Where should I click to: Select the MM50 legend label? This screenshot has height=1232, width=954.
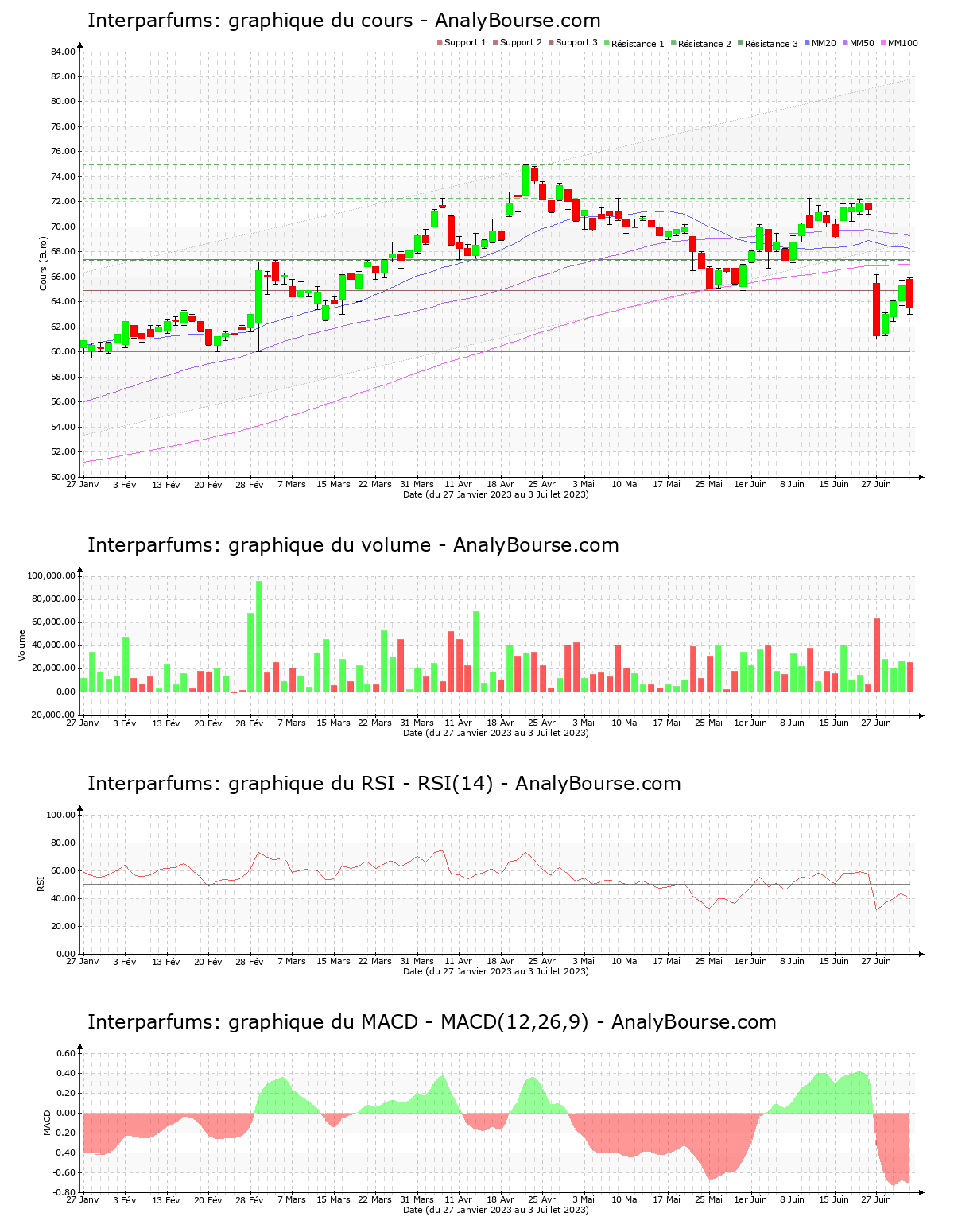(x=862, y=43)
